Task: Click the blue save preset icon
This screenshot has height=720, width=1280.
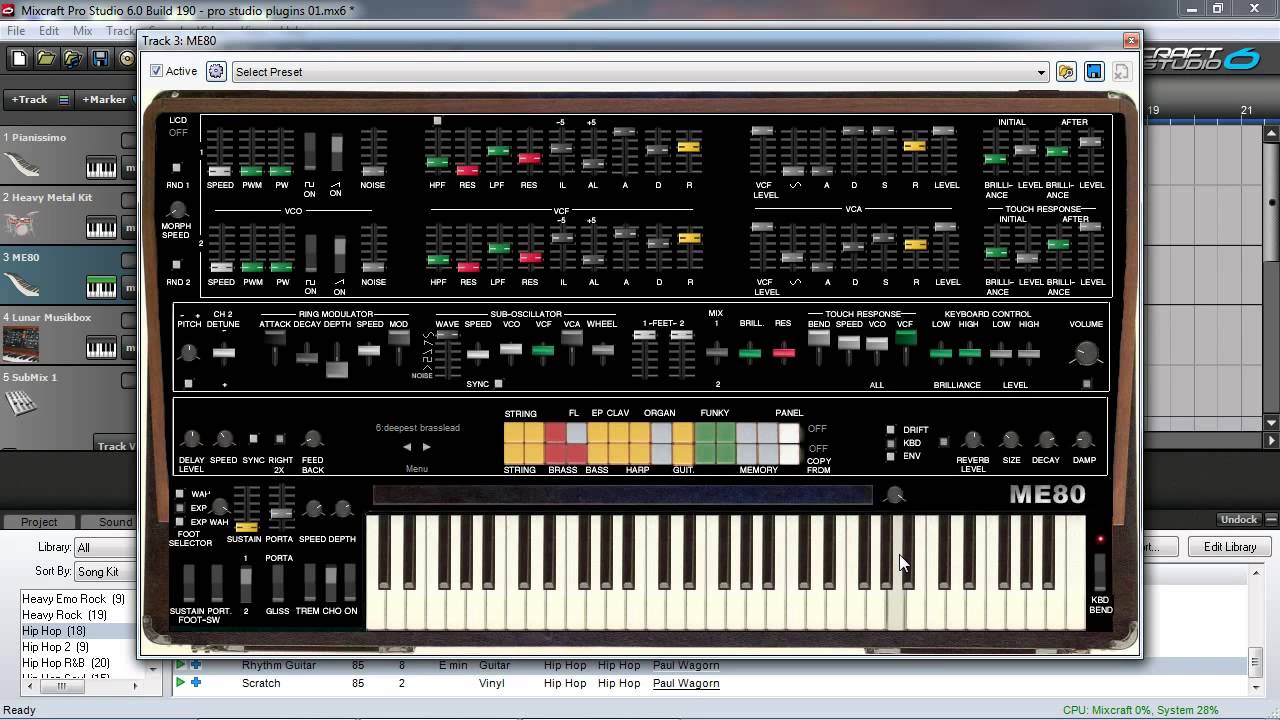Action: [x=1094, y=72]
